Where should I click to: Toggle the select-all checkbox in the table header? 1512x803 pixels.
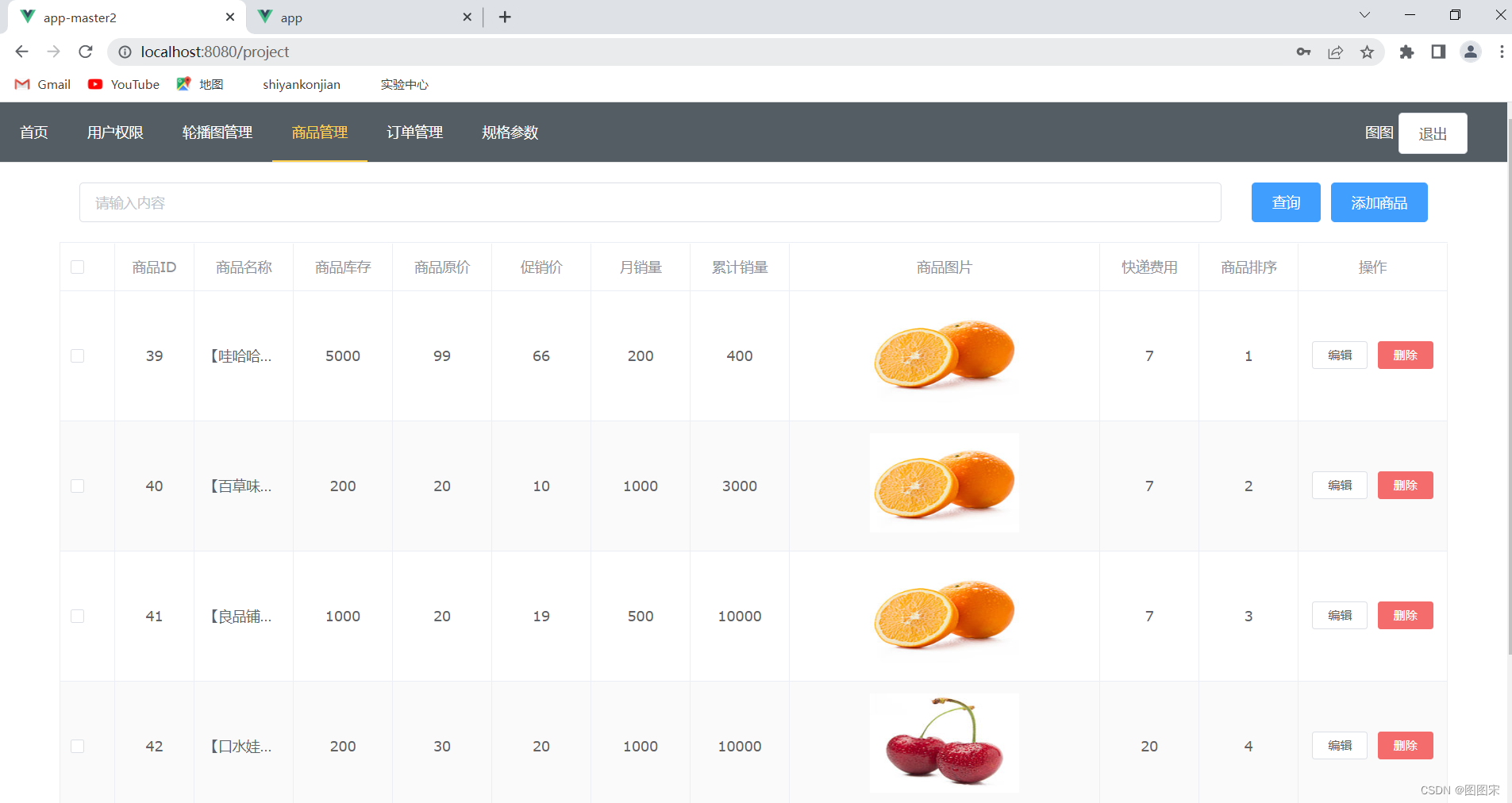click(76, 267)
